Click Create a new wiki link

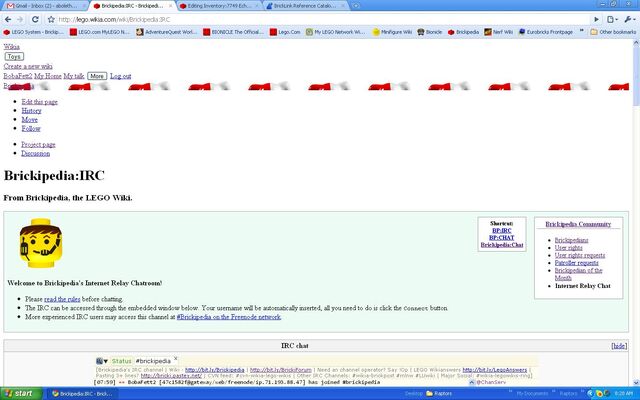28,66
